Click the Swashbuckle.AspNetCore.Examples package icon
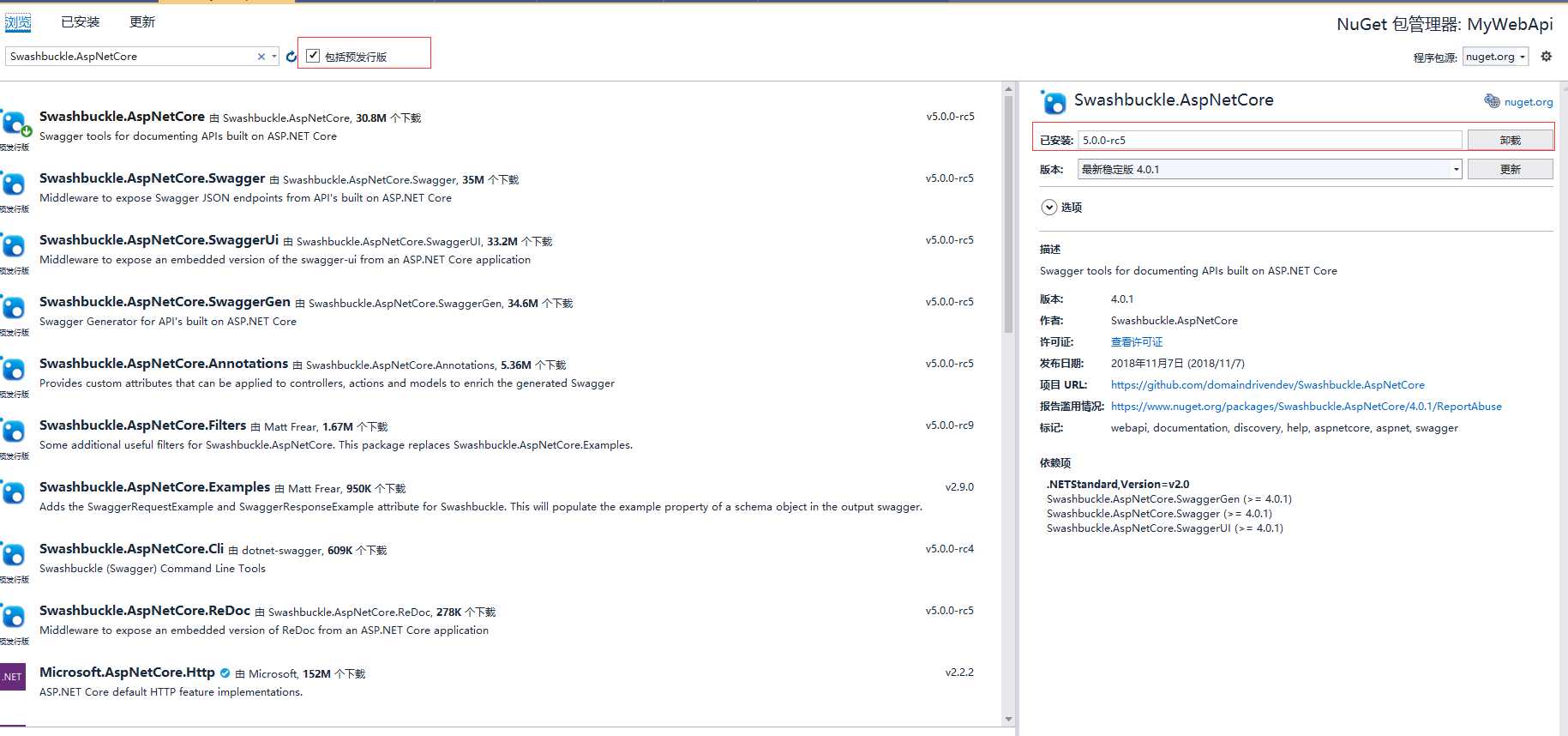 tap(14, 493)
